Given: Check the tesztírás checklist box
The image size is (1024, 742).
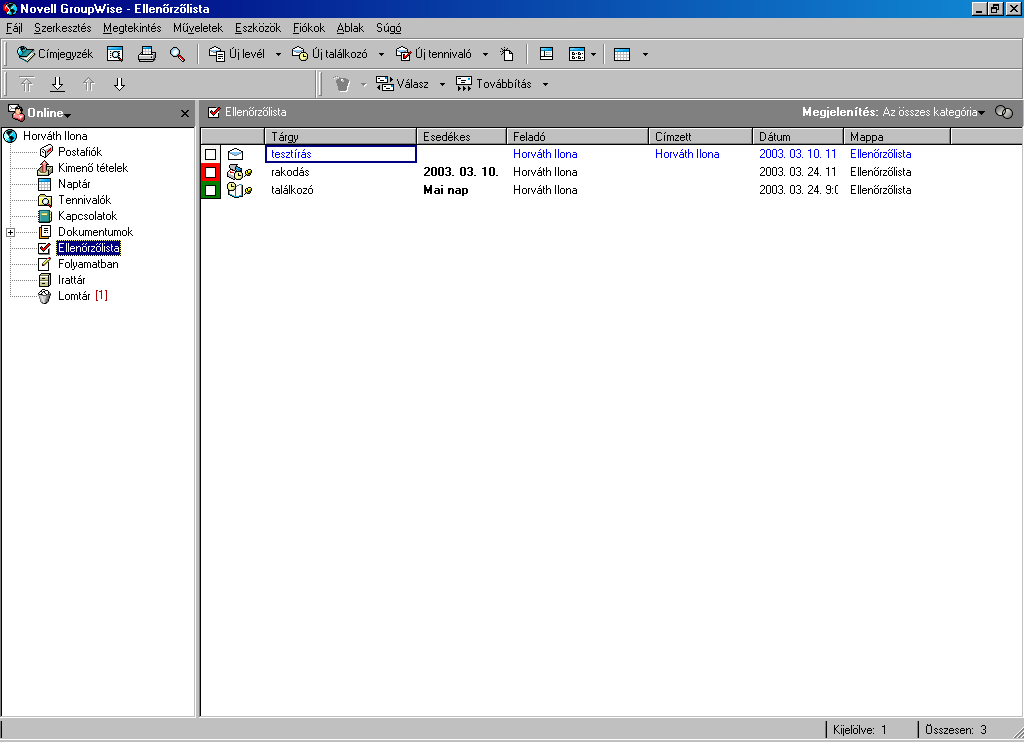Looking at the screenshot, I should click(x=210, y=154).
